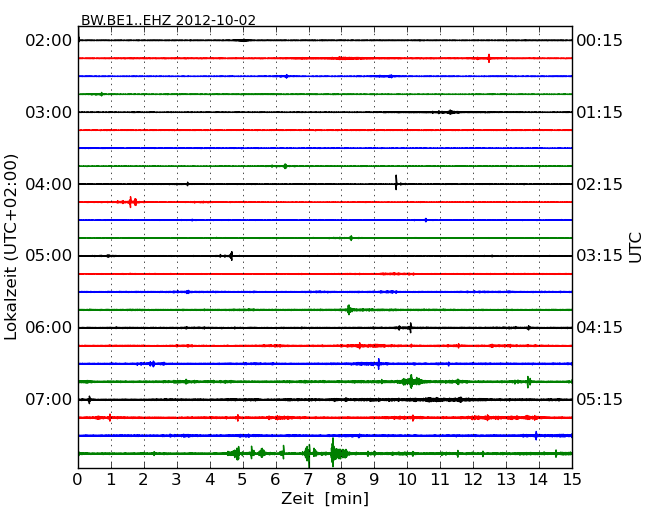Select x-axis tick label 15

(x=572, y=480)
